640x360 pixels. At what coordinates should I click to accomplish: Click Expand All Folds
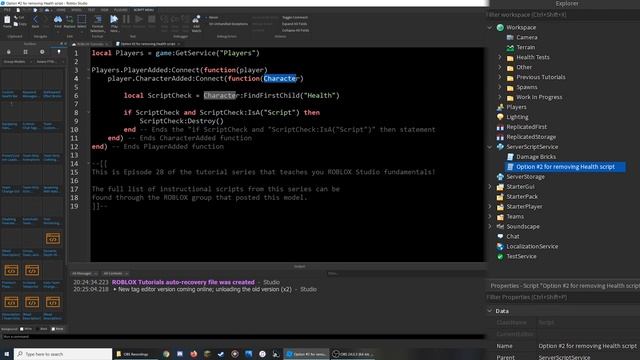tap(294, 24)
